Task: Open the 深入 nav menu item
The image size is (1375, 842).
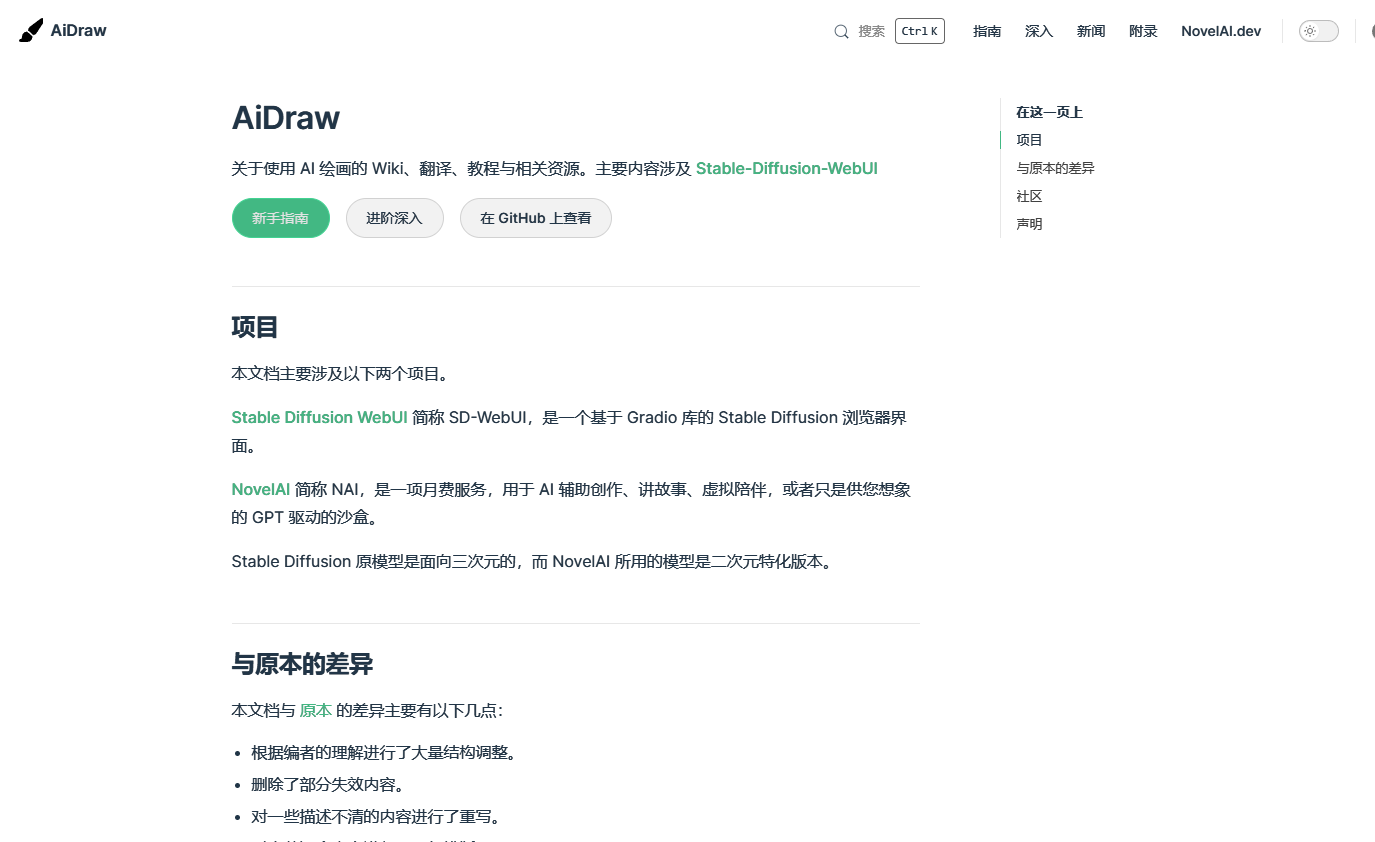Action: [x=1039, y=31]
